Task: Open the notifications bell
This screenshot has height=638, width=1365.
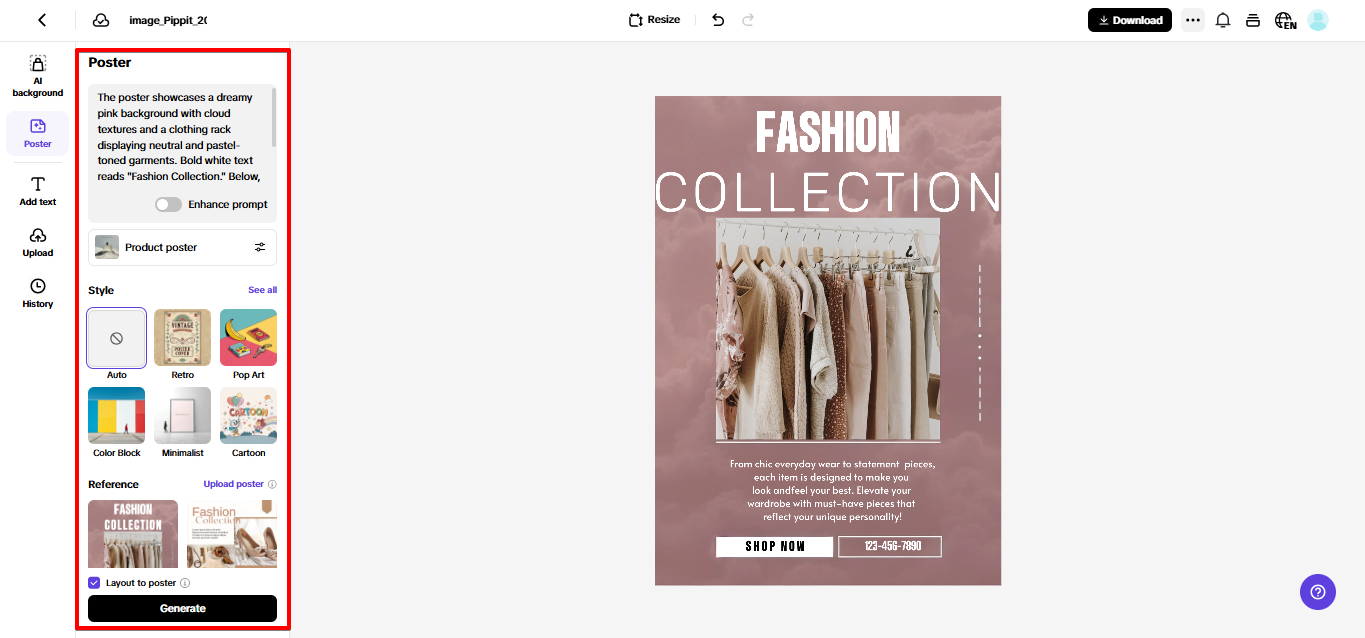Action: point(1222,20)
